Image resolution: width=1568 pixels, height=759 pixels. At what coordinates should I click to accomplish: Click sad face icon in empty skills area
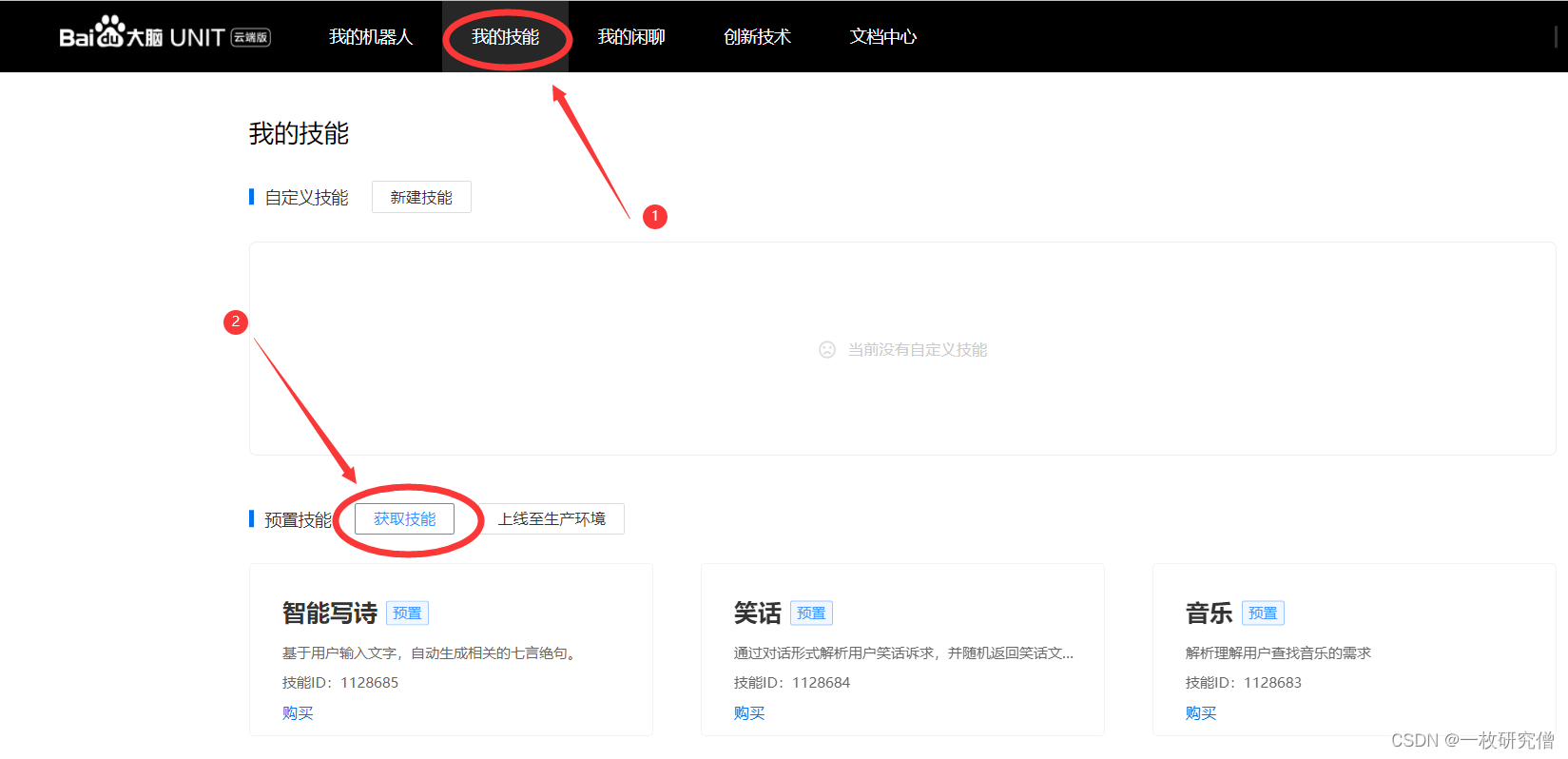(x=827, y=349)
